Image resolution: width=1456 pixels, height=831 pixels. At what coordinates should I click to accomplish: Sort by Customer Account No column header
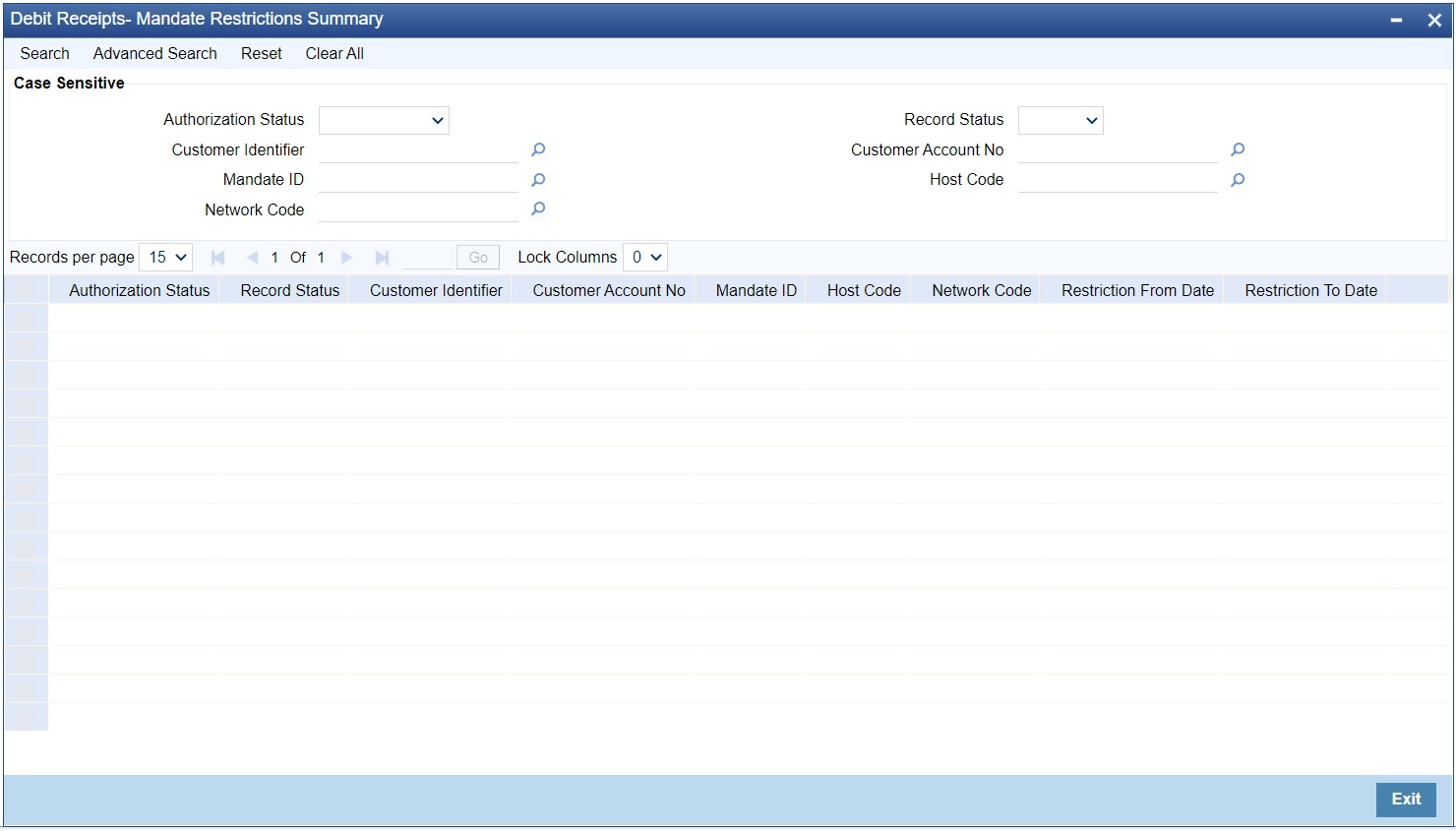click(x=609, y=290)
